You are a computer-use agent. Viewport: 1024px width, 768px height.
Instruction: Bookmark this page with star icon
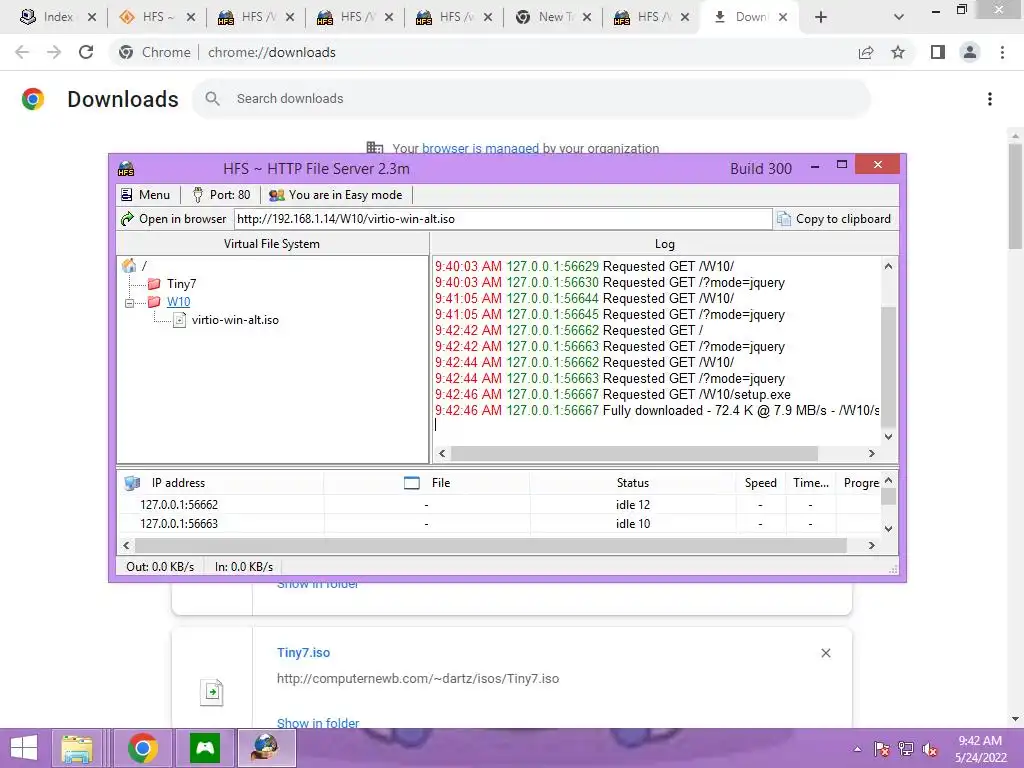pos(898,52)
